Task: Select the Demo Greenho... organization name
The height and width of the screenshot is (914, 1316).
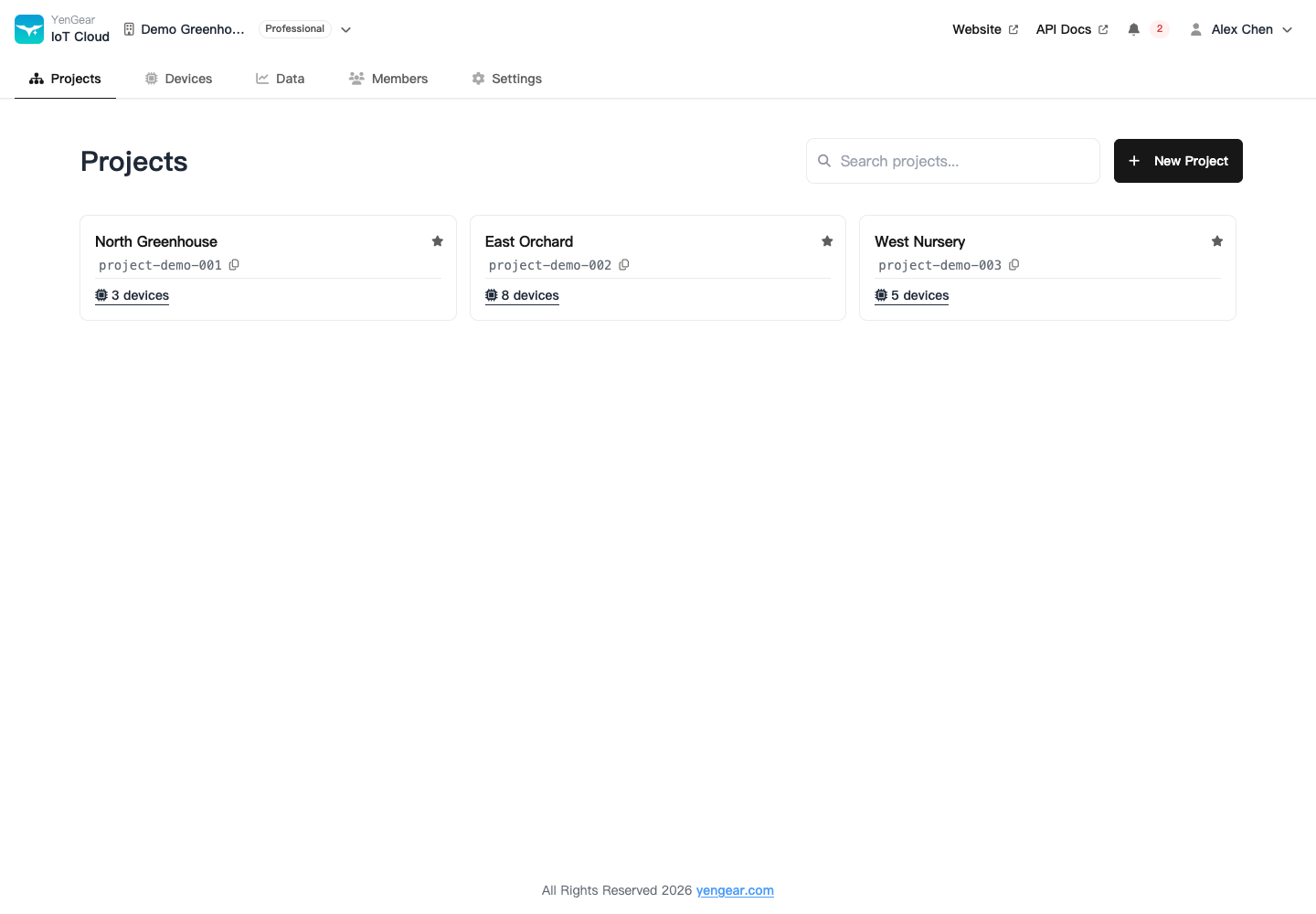Action: [193, 29]
